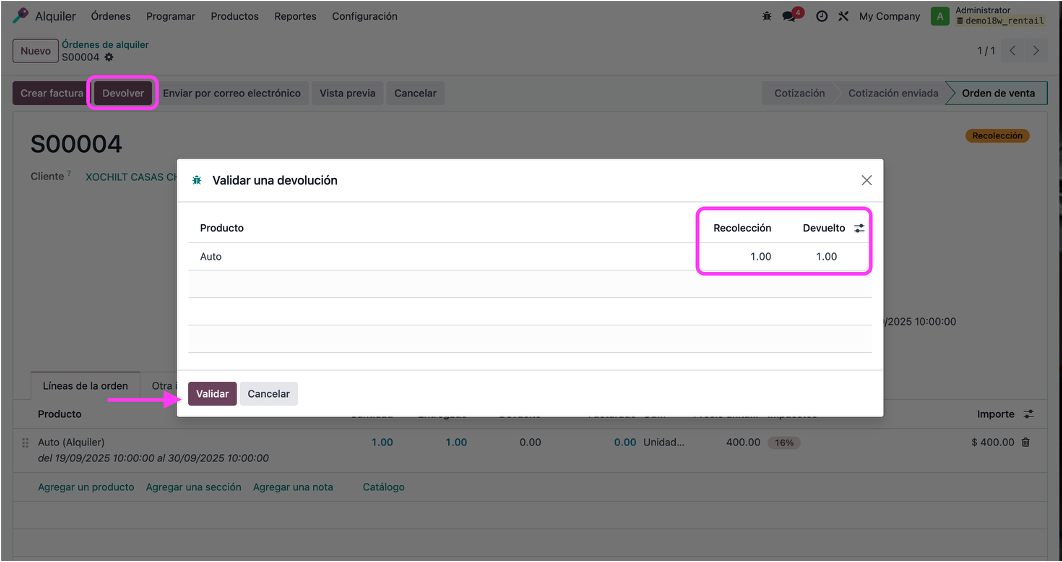
Task: Select the Orden de venta status stage
Action: [x=998, y=93]
